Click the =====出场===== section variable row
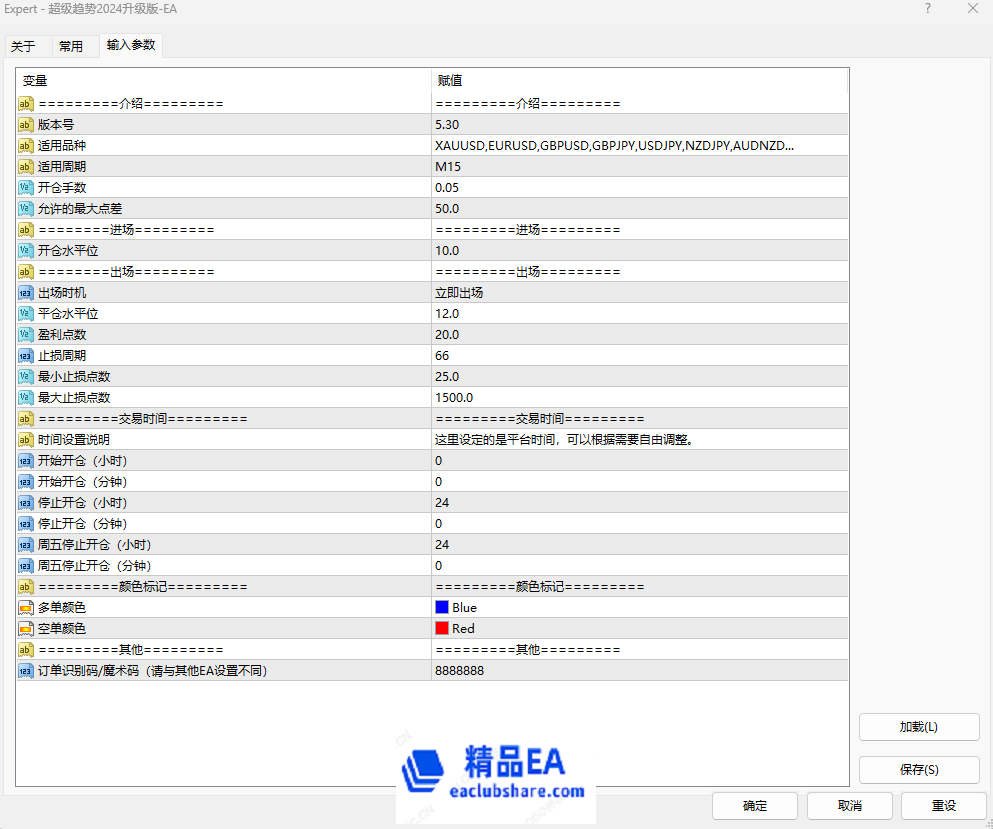993x829 pixels. tap(224, 272)
